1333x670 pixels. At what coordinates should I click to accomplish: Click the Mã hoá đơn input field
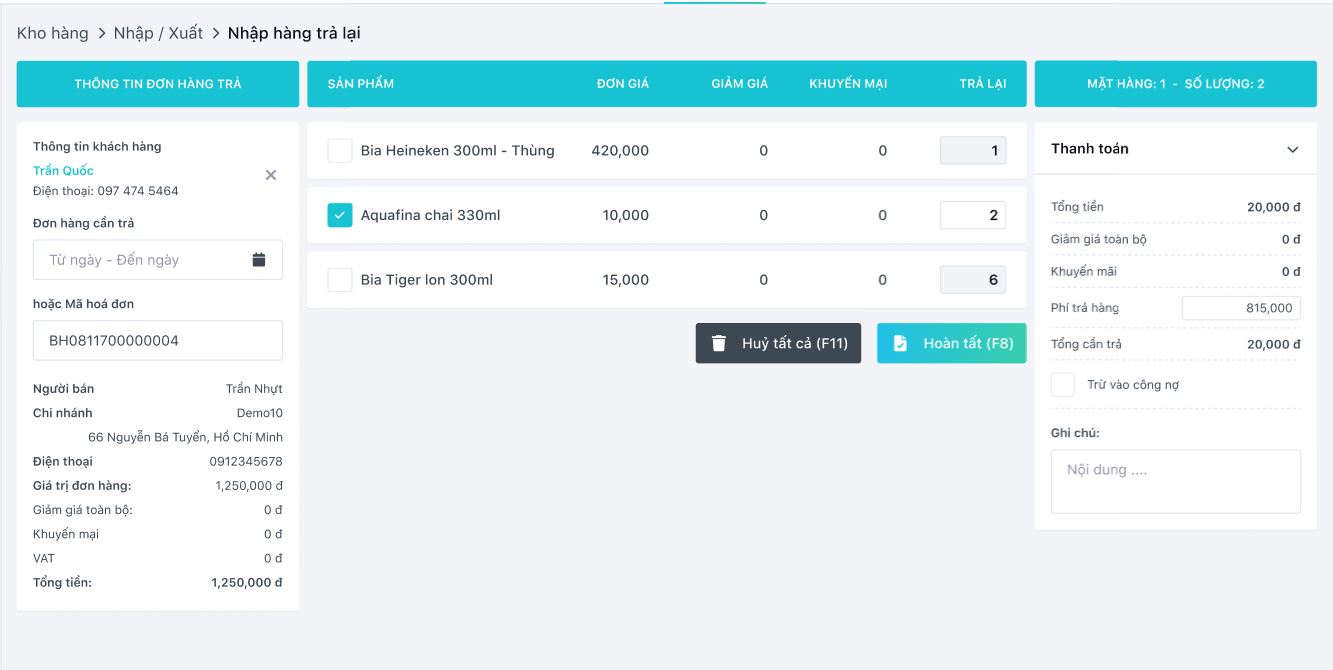click(x=158, y=340)
